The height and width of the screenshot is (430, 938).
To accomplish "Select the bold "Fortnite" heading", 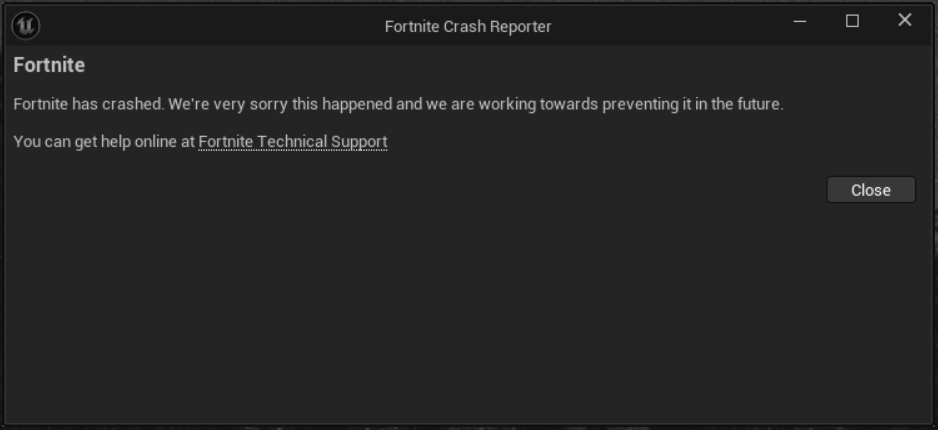I will point(49,65).
